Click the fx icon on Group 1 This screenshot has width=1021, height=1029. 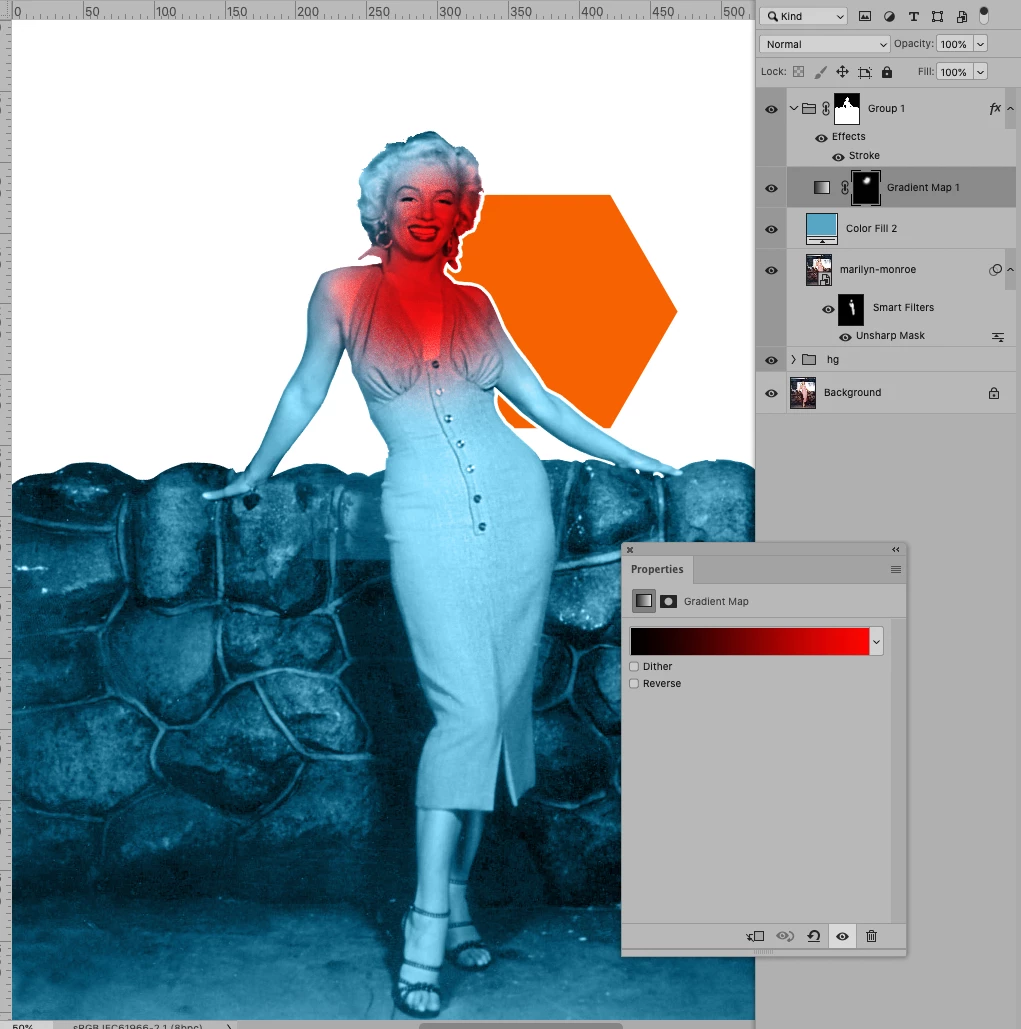pos(995,108)
